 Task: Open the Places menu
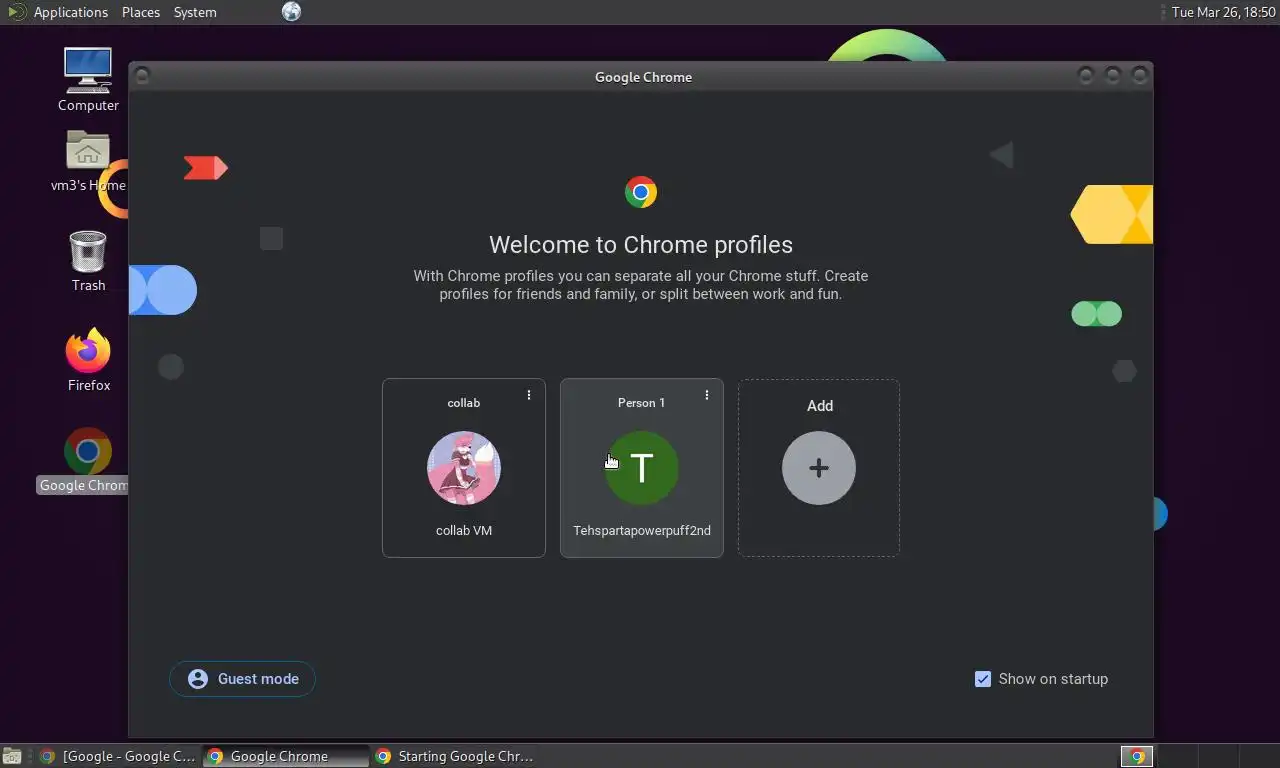pos(141,12)
